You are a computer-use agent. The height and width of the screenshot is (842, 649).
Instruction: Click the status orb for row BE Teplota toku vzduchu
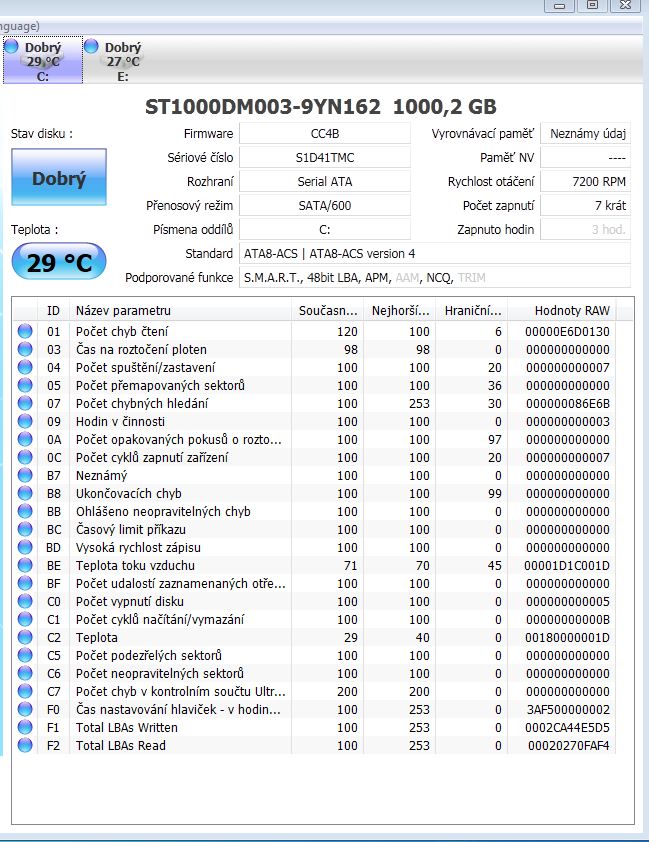(25, 565)
